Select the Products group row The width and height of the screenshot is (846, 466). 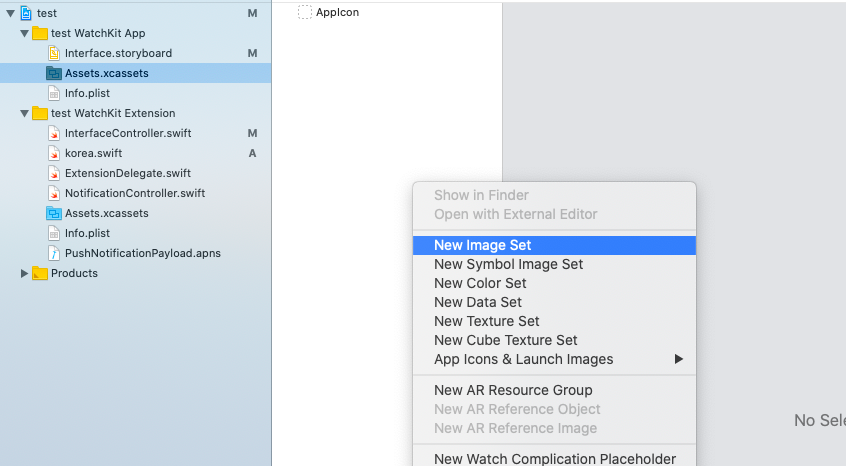tap(135, 273)
